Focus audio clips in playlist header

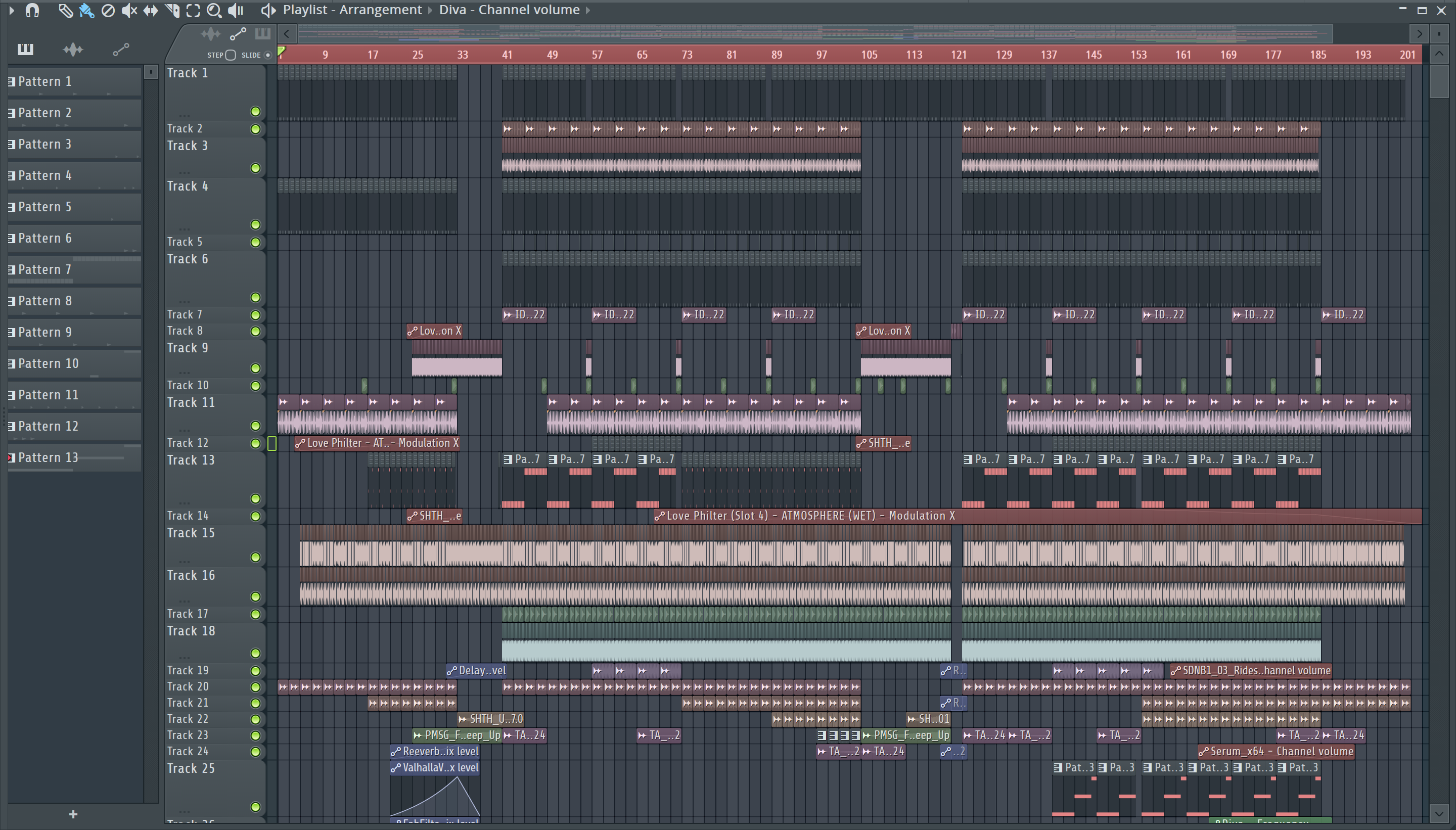210,34
